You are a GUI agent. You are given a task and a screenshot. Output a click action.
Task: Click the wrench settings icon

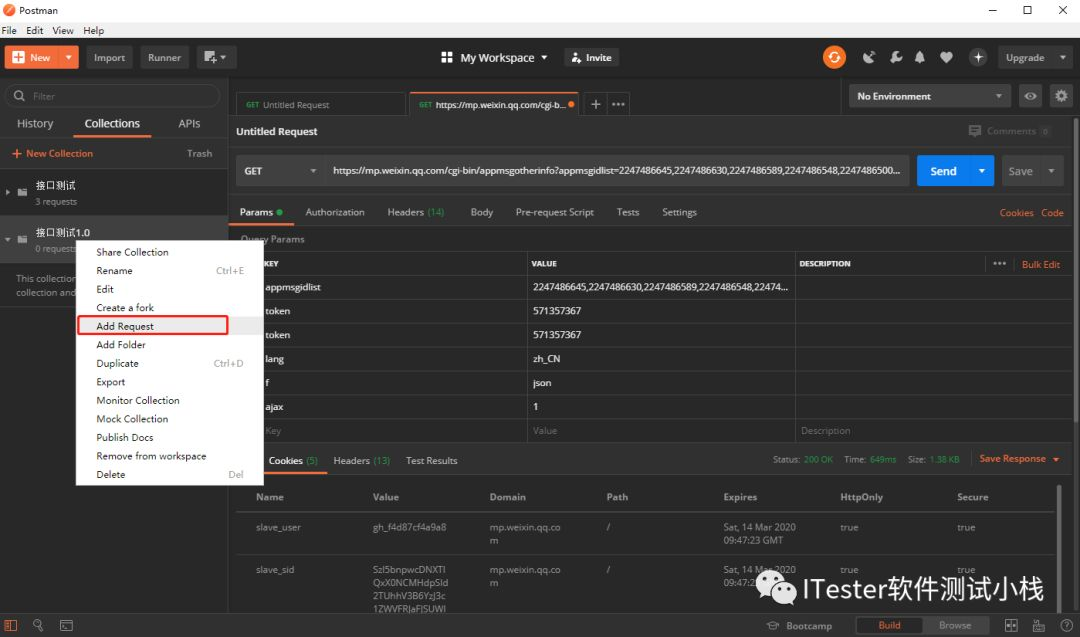(x=896, y=57)
